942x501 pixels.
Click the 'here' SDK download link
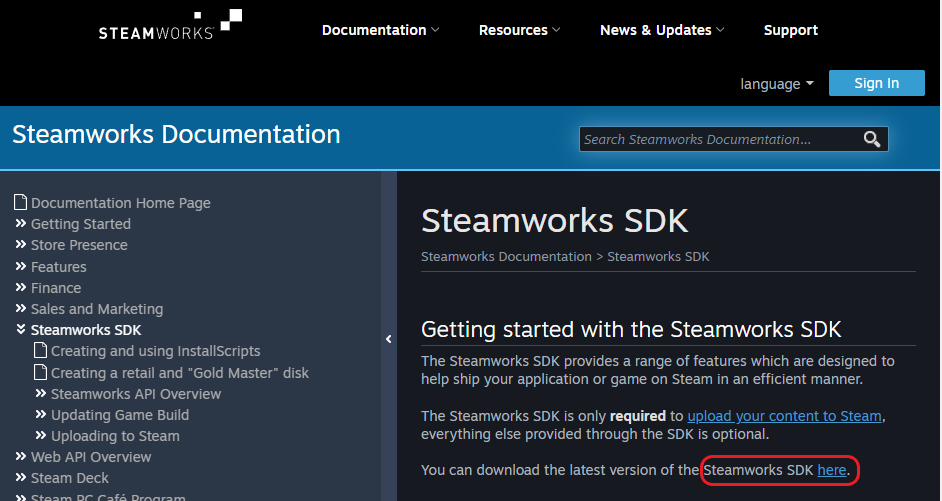tap(832, 470)
